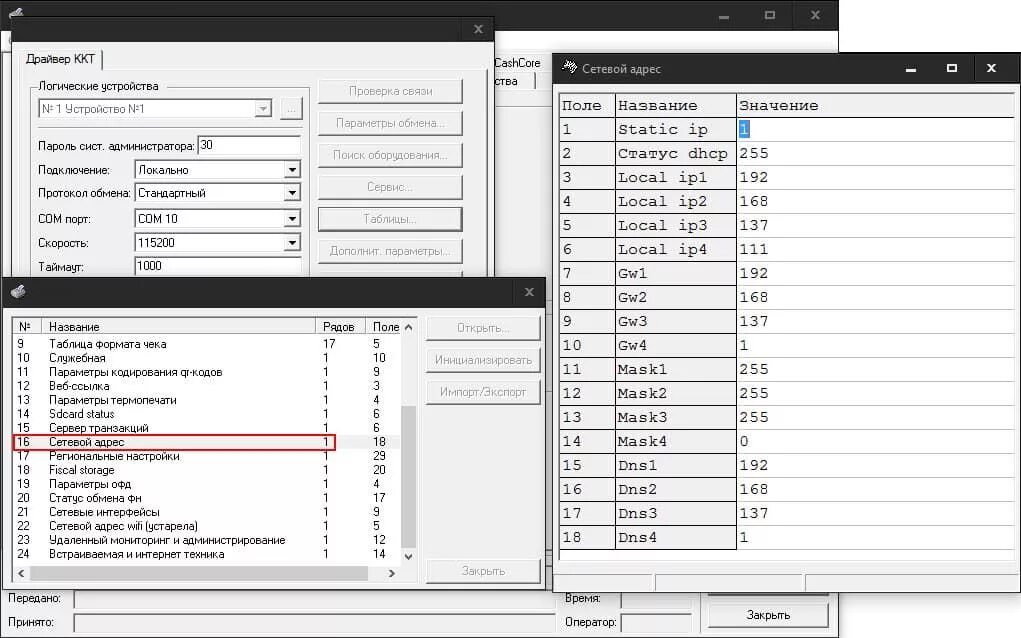Select row 21 Сетевые интерфейсы
1021x638 pixels.
(x=206, y=512)
